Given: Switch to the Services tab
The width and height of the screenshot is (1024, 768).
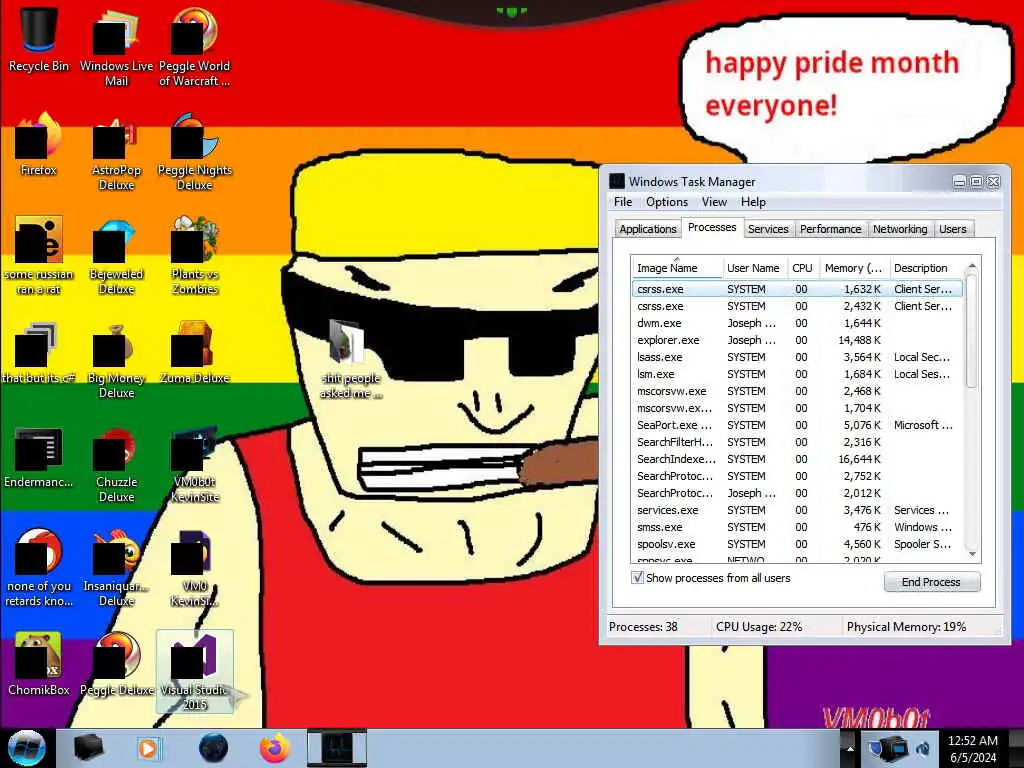Looking at the screenshot, I should point(768,229).
